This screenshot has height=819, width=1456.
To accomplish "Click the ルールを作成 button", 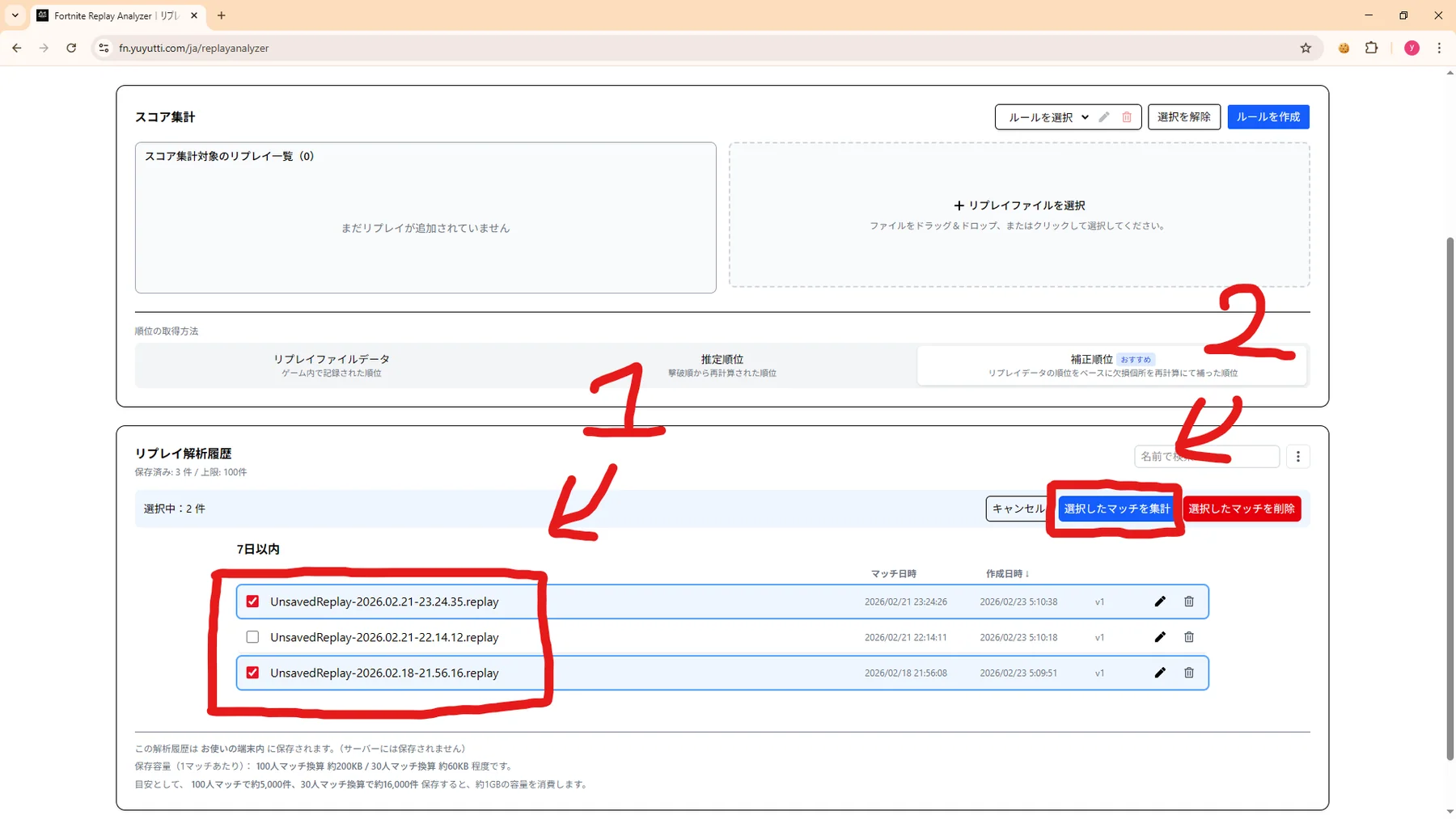I will [x=1268, y=116].
